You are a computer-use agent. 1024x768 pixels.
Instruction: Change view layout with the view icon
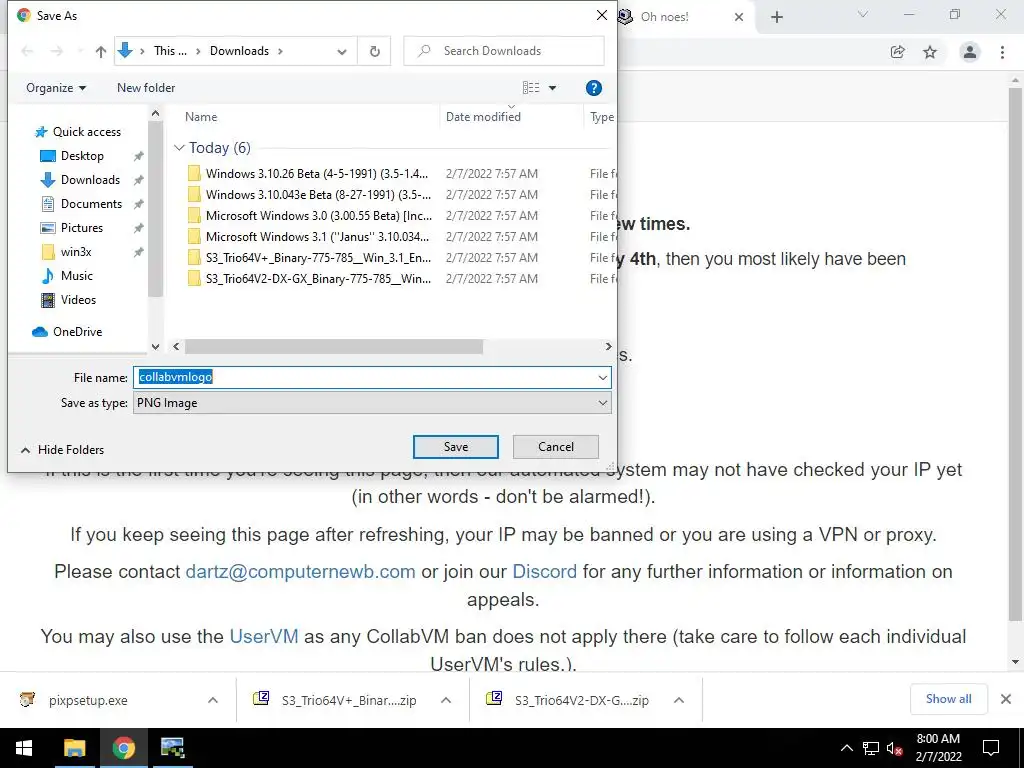tap(531, 88)
